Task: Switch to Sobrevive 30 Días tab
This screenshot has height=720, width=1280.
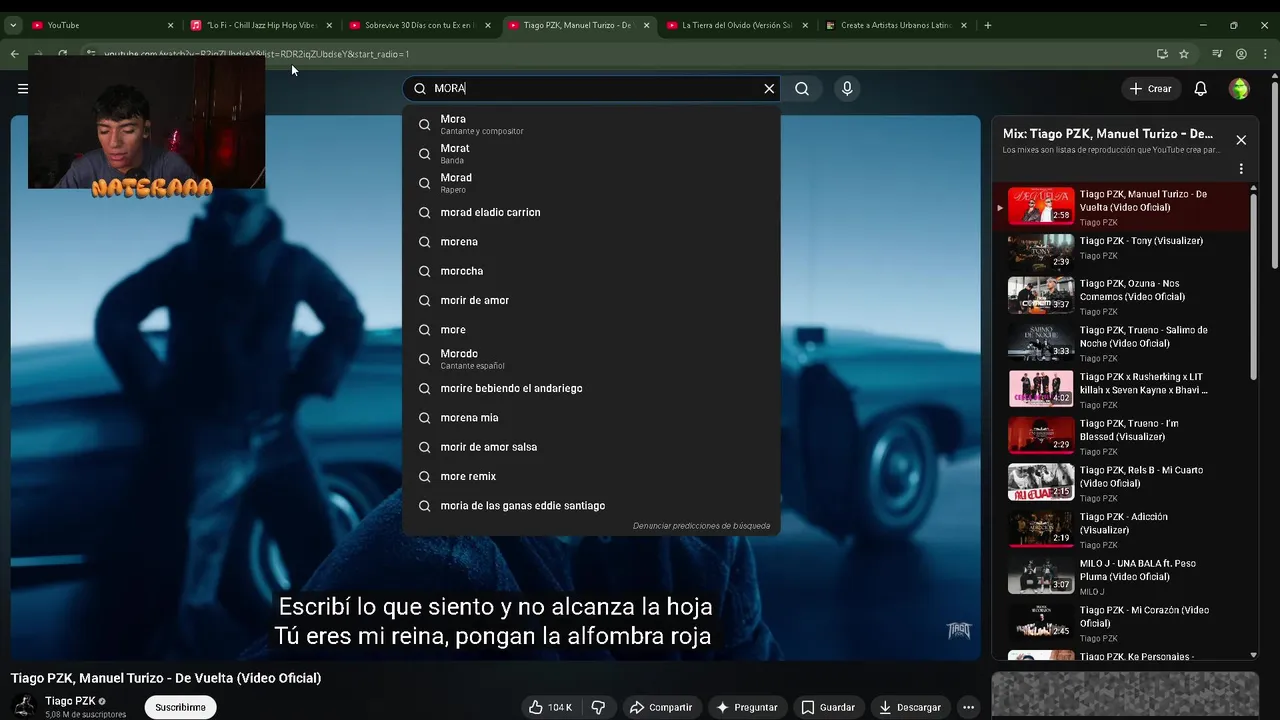Action: pyautogui.click(x=418, y=25)
